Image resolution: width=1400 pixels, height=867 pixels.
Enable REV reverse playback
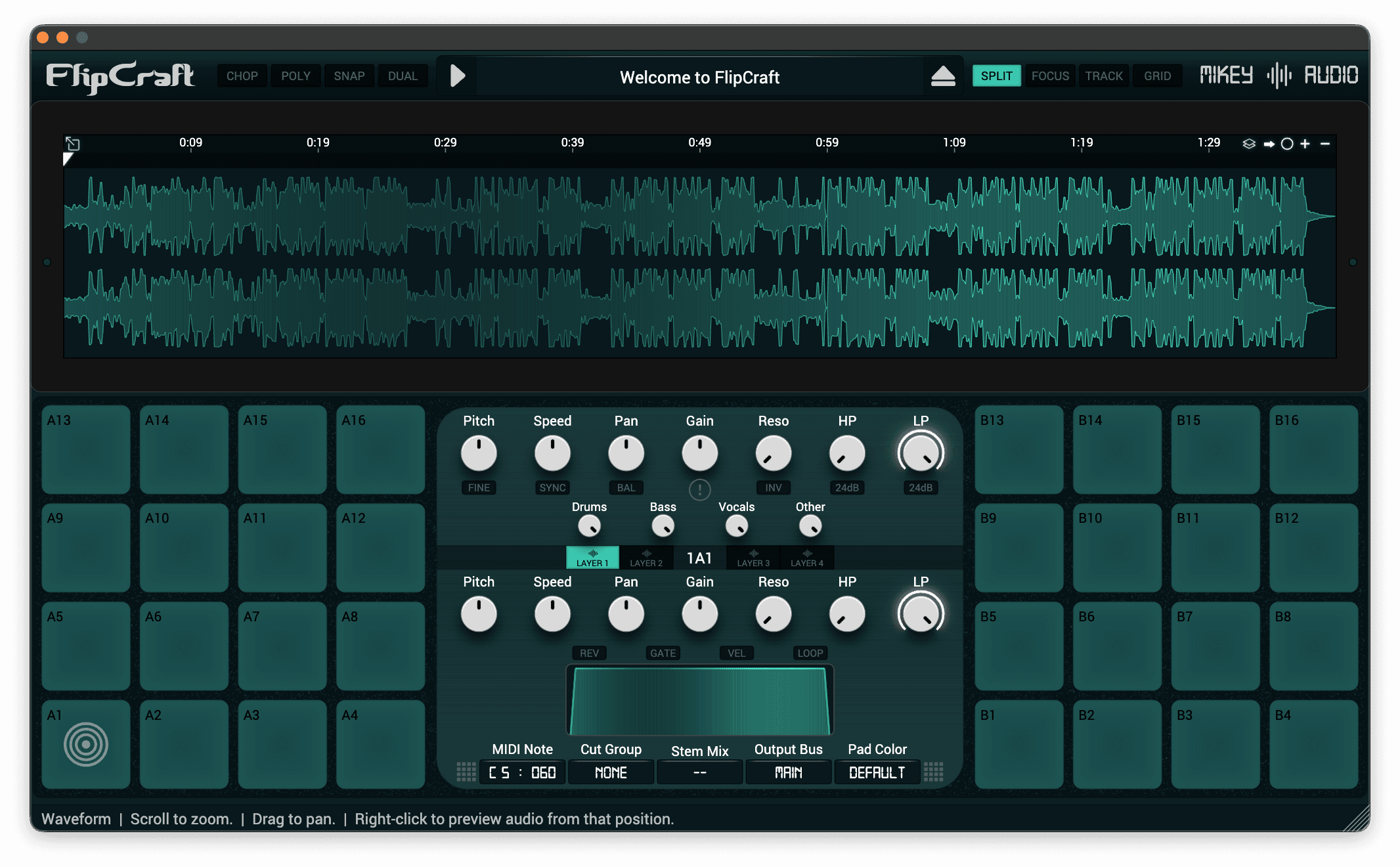point(589,653)
